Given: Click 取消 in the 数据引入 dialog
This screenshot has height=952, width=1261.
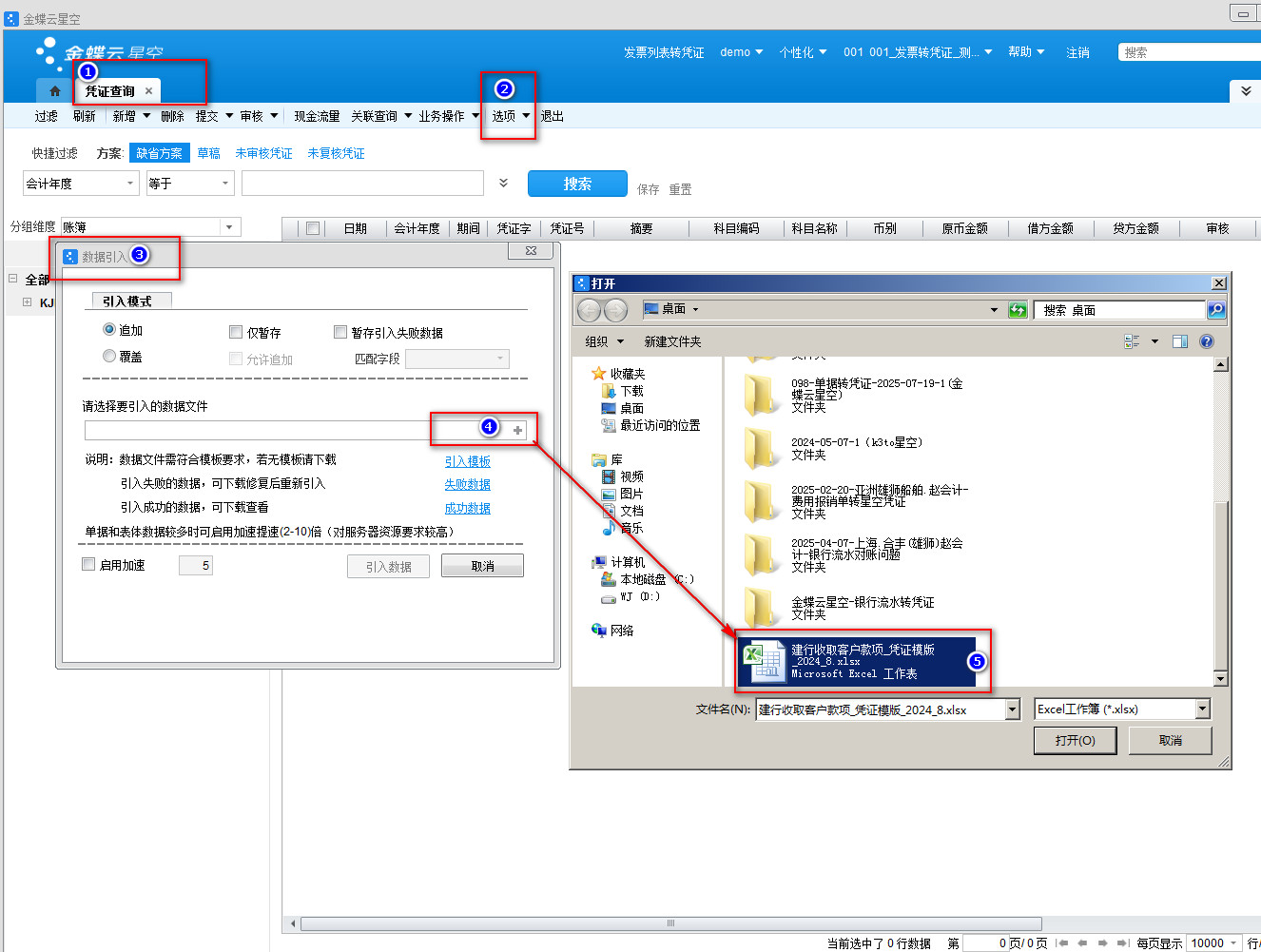Looking at the screenshot, I should coord(482,566).
